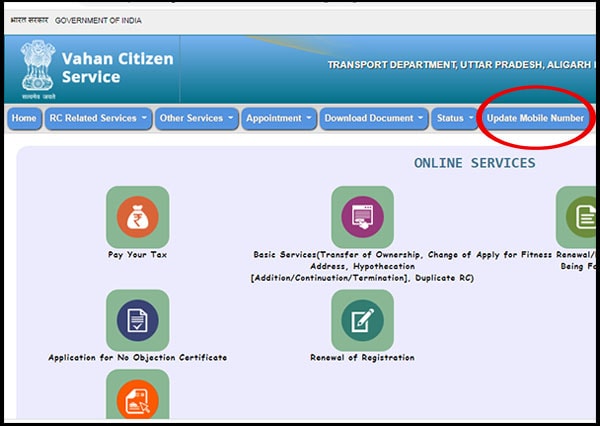This screenshot has width=600, height=426.
Task: Open Other Services dropdown menu
Action: click(x=197, y=118)
